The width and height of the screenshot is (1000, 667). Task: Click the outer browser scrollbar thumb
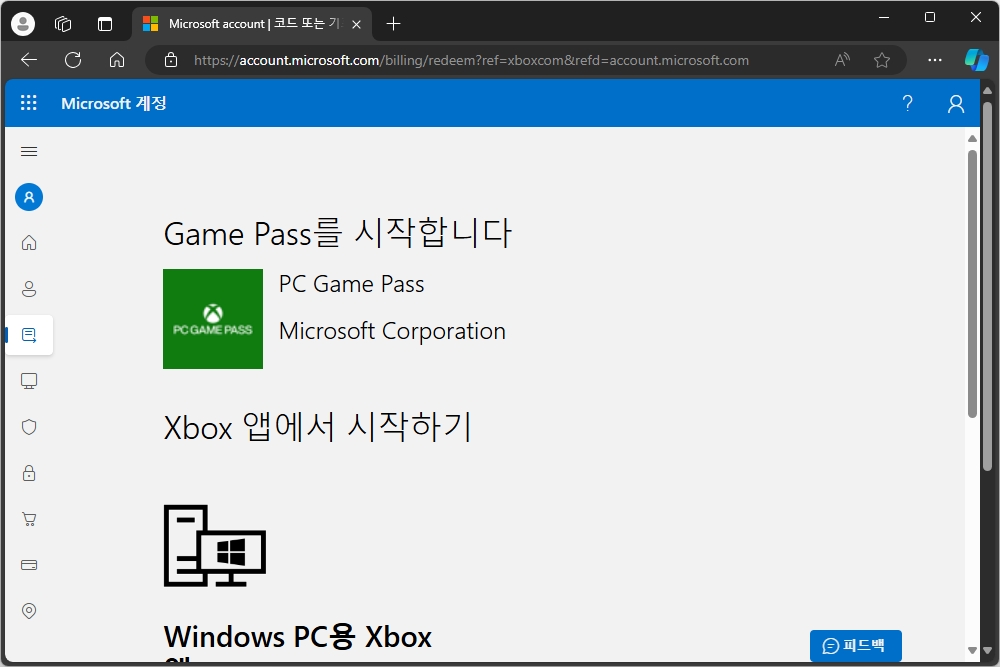click(987, 286)
